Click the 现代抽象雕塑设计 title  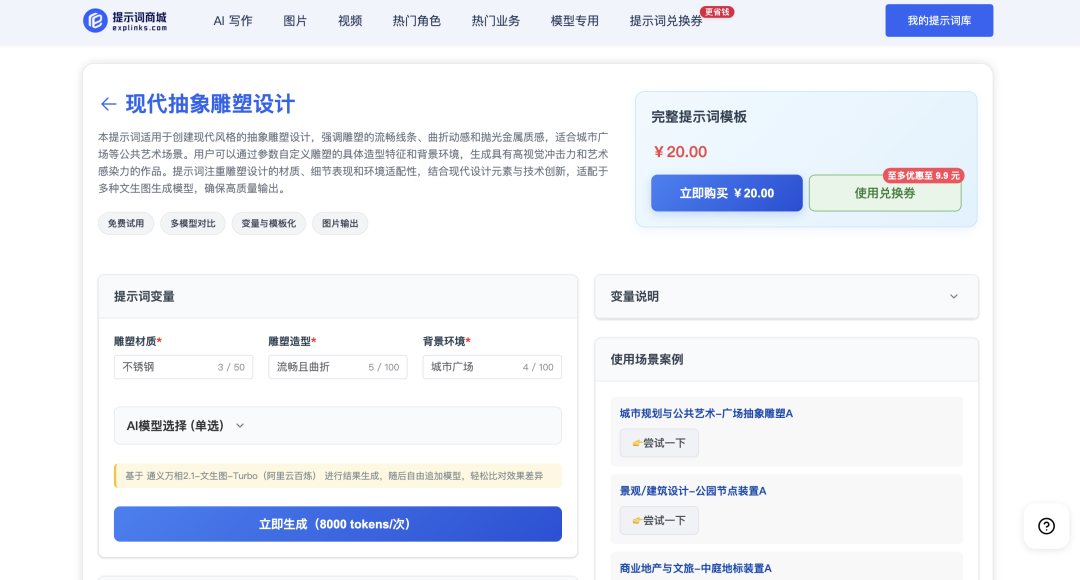pos(211,104)
